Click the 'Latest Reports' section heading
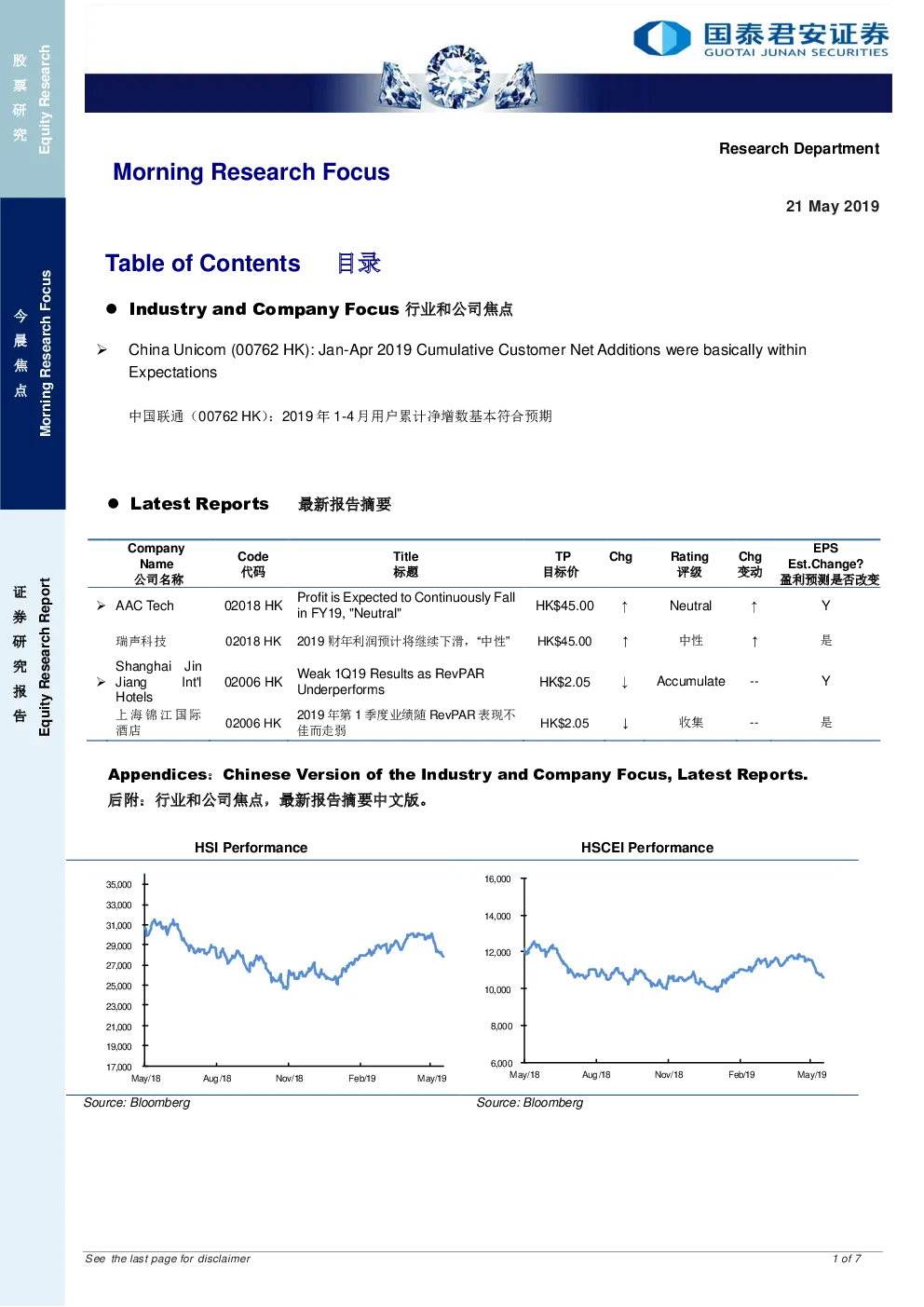 [x=199, y=504]
